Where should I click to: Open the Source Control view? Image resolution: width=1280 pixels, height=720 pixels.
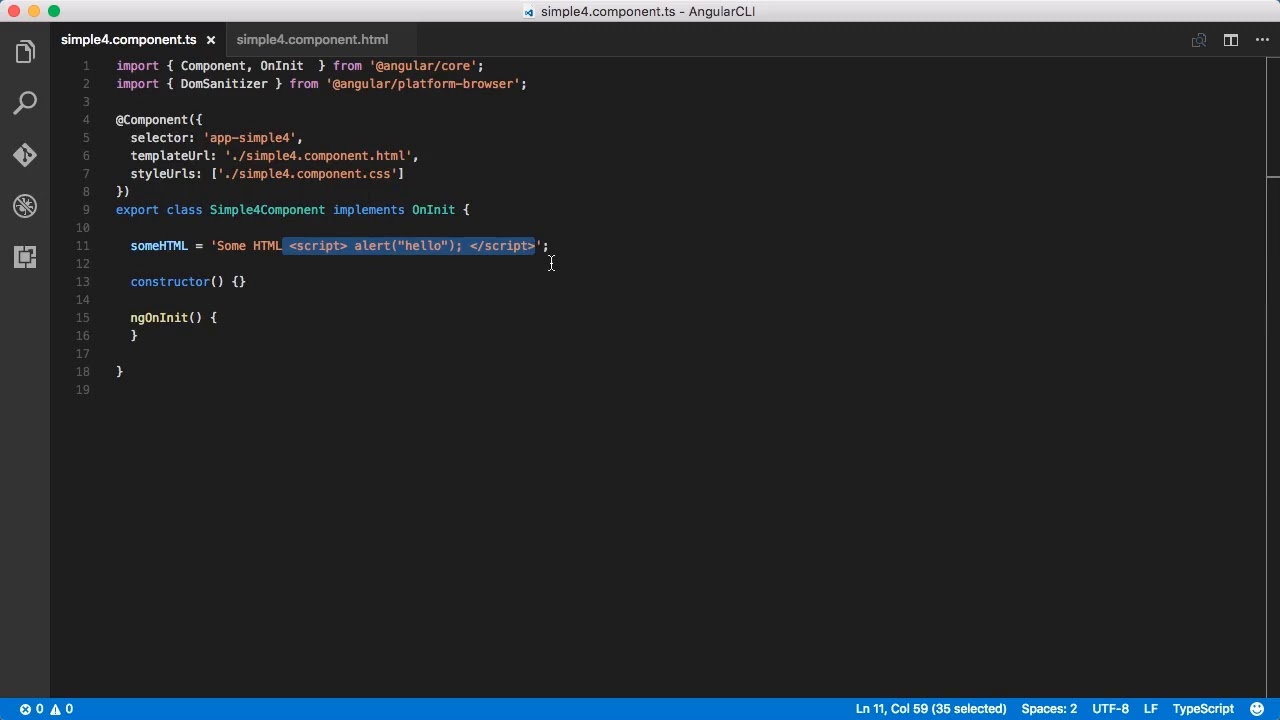[x=25, y=155]
